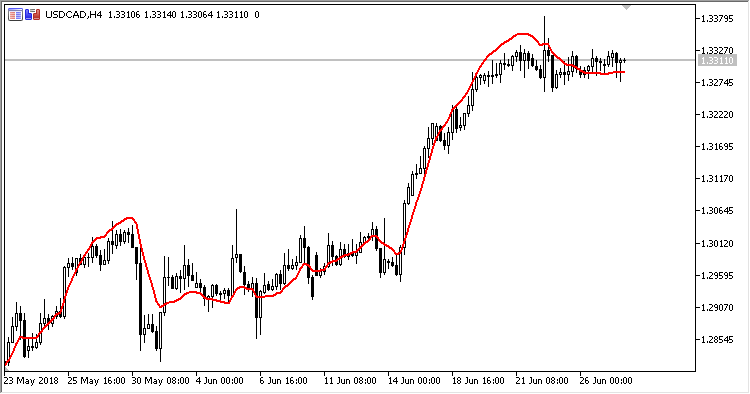Click the 1.30120 price scale label

[717, 243]
